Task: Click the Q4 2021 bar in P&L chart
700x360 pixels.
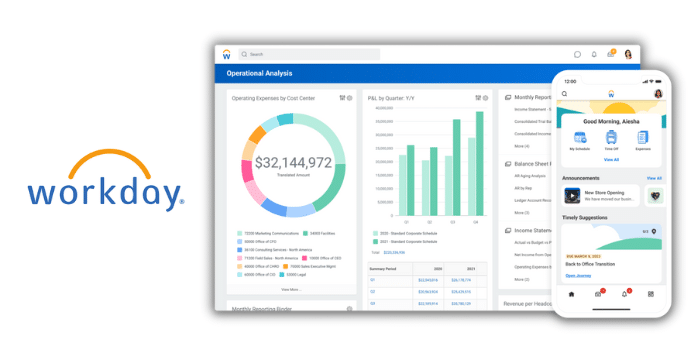Action: [479, 163]
